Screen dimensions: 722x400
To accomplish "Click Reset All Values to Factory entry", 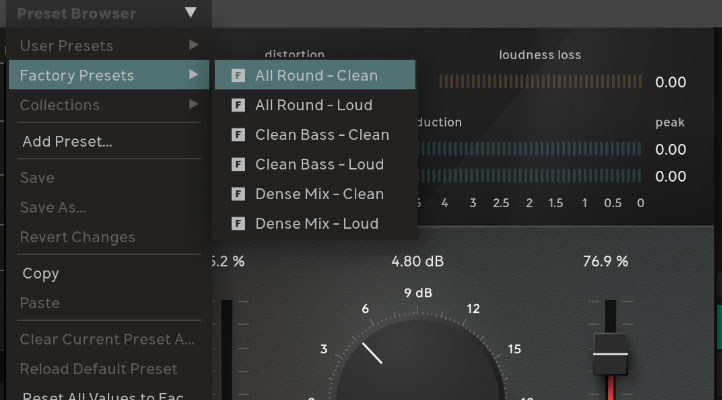I will [x=109, y=394].
